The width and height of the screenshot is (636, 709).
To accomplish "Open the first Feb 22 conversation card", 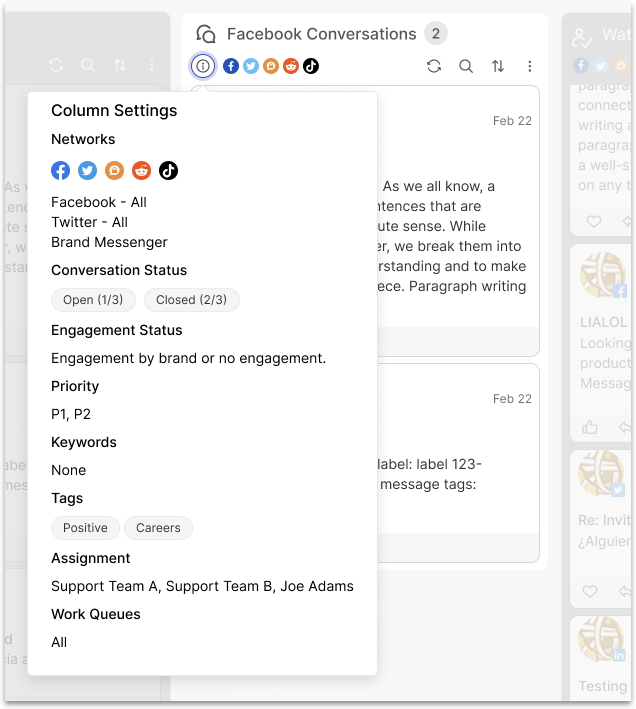I will click(458, 221).
